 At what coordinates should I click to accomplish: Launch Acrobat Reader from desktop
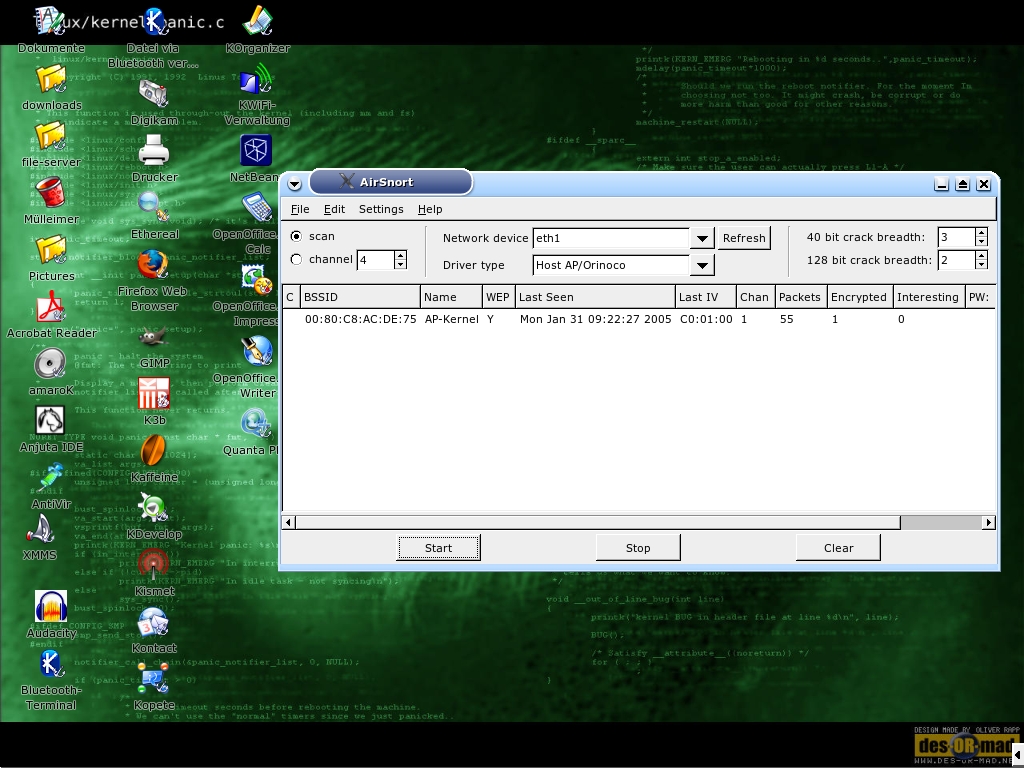click(x=51, y=307)
